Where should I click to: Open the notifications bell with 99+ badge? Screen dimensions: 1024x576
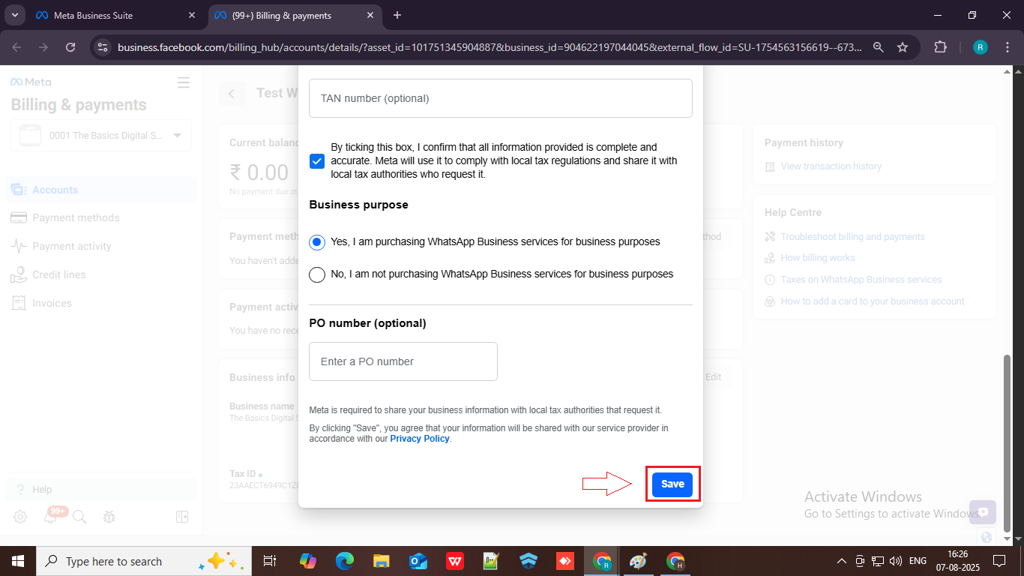pos(51,516)
